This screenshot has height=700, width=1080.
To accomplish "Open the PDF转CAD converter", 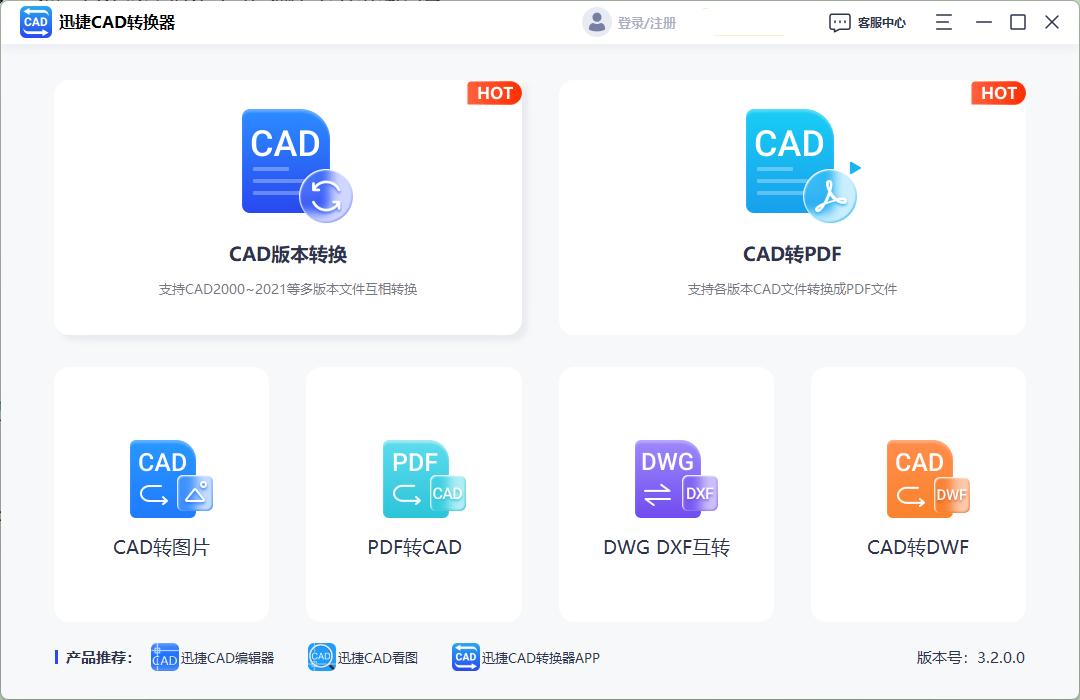I will click(413, 493).
